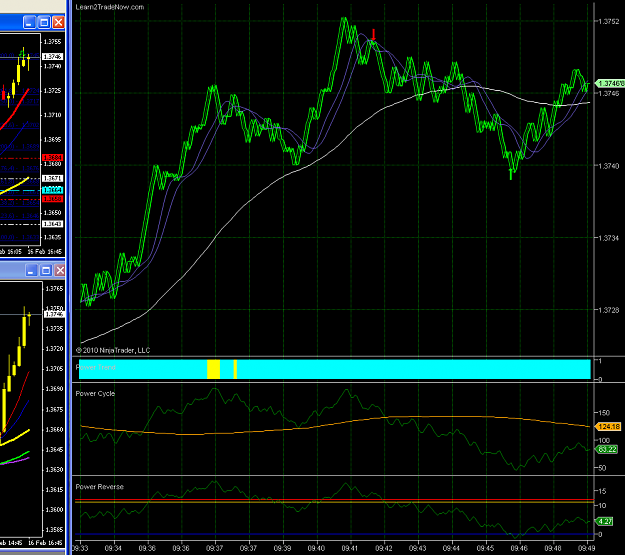
Task: Select the orange 124.18 Power Cycle marker
Action: (608, 427)
